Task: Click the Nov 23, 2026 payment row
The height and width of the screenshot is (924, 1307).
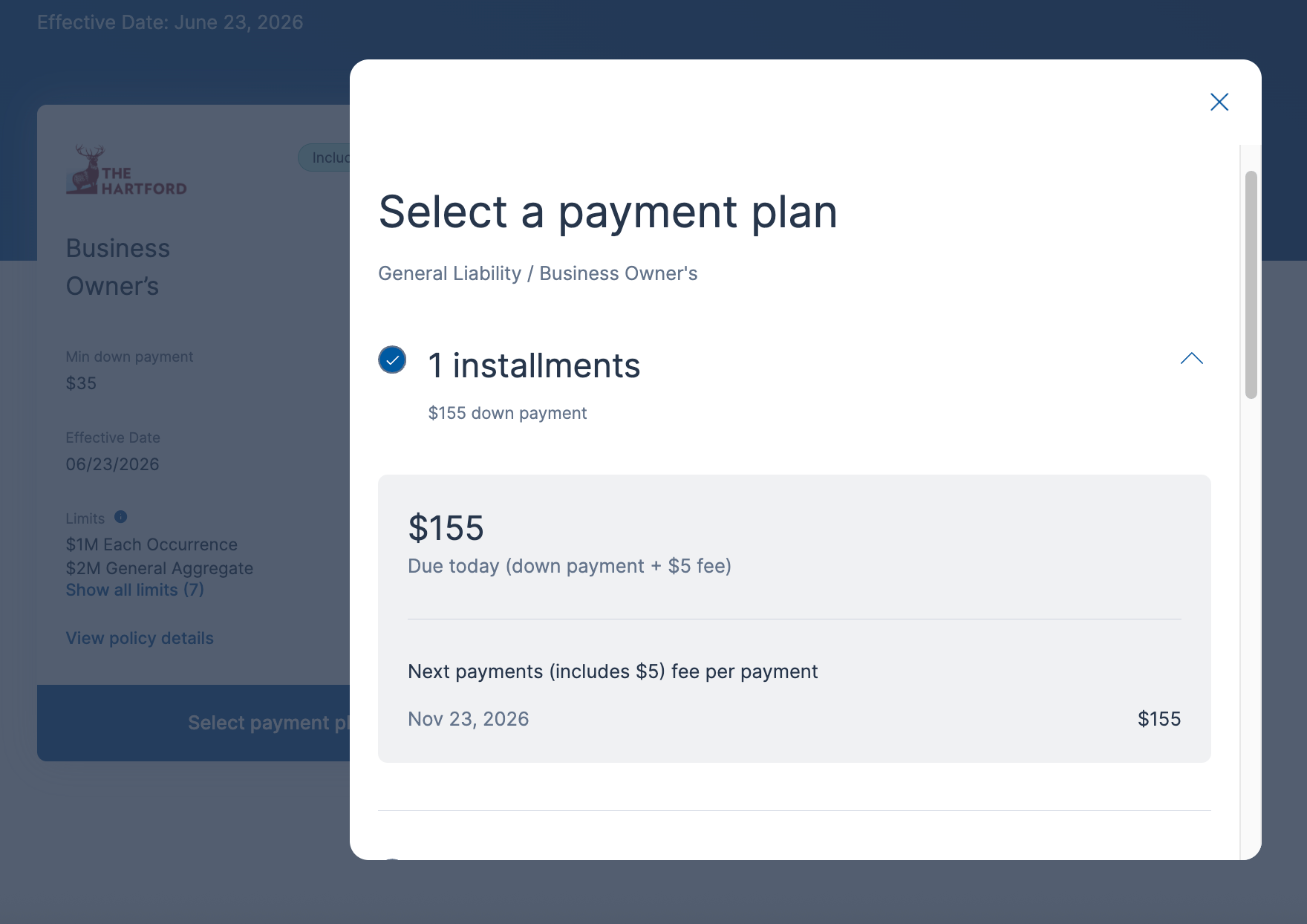Action: pos(795,719)
